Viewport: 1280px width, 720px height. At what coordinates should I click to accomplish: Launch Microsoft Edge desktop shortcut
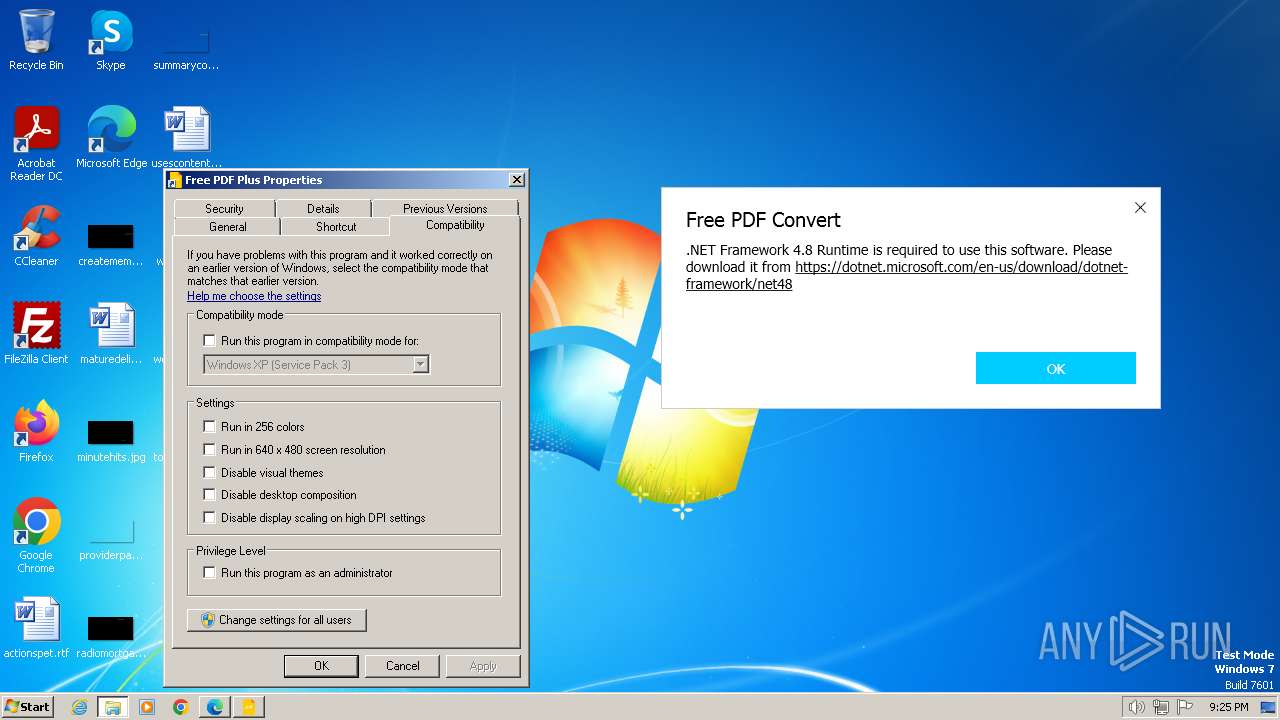coord(111,137)
